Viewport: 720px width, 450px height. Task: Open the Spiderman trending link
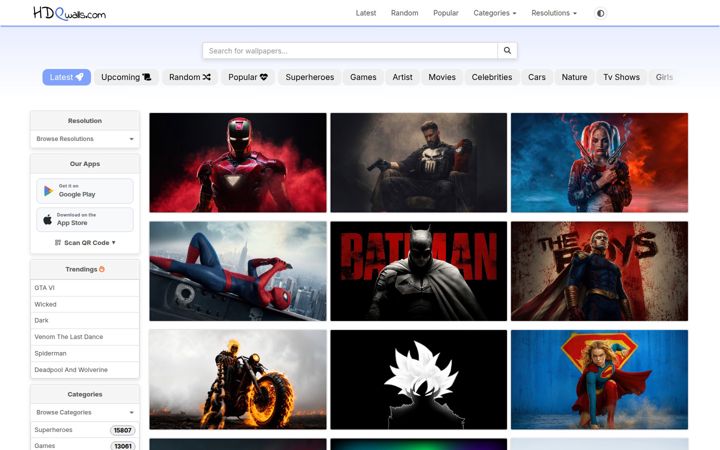coord(85,354)
